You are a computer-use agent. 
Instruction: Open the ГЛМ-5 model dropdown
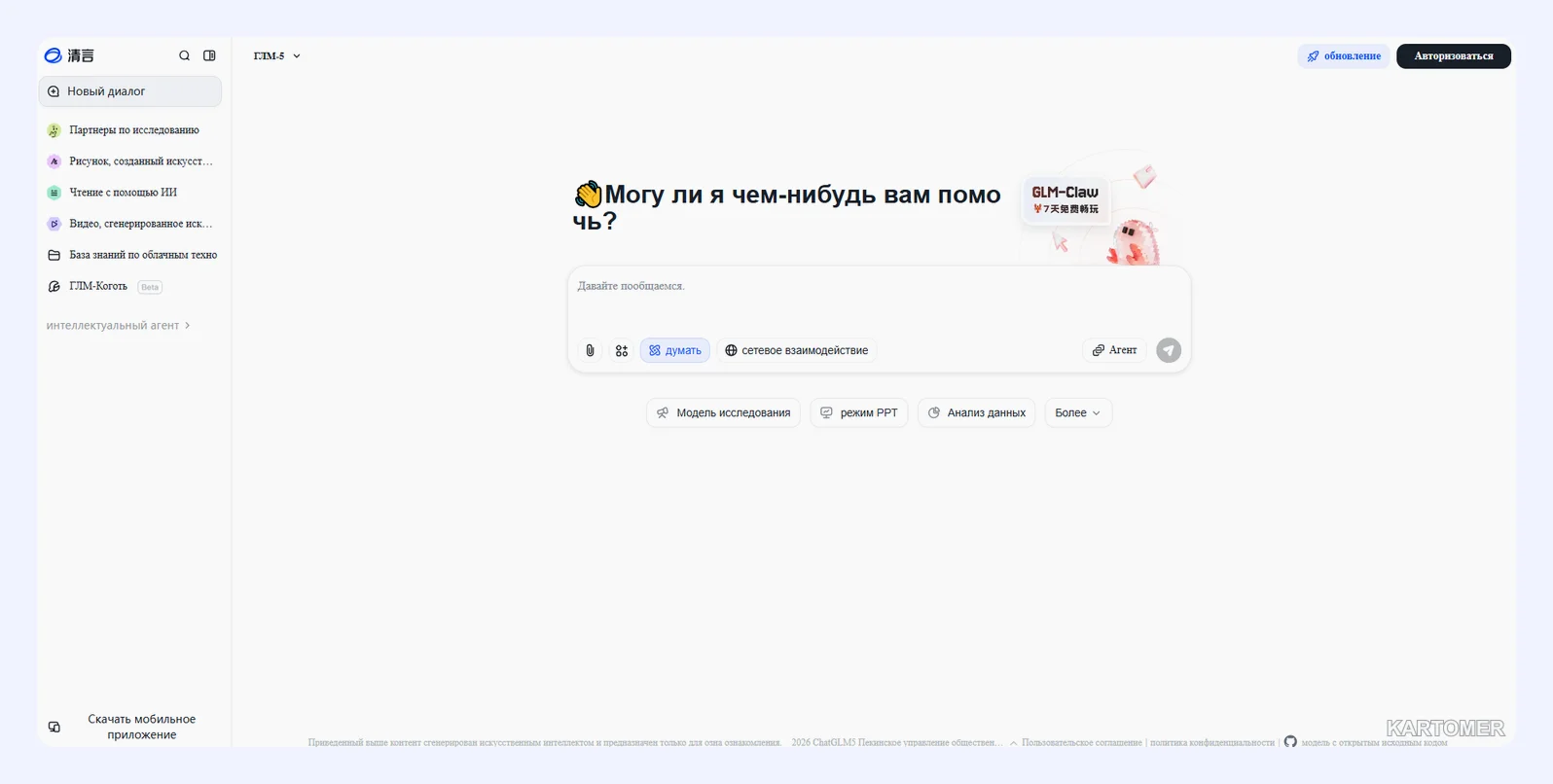(x=277, y=56)
